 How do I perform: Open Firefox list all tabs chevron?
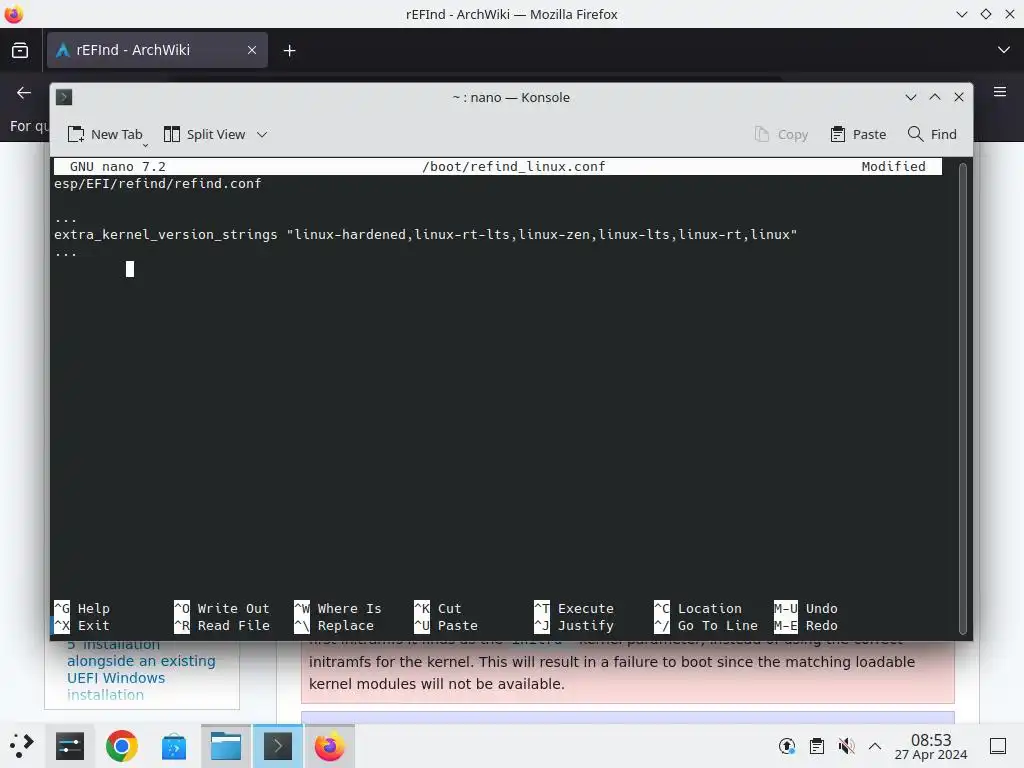click(x=1004, y=50)
